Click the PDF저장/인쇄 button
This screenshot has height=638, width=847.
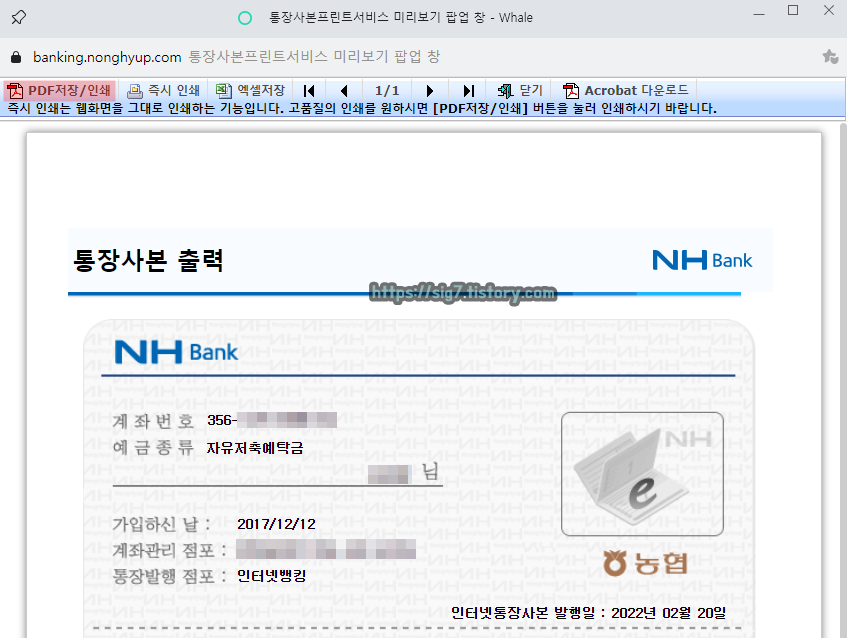click(59, 90)
